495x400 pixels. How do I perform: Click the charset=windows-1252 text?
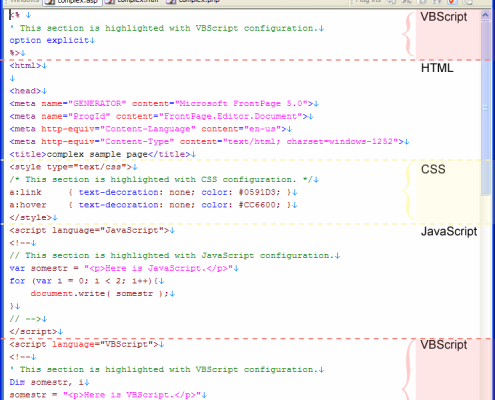coord(340,142)
